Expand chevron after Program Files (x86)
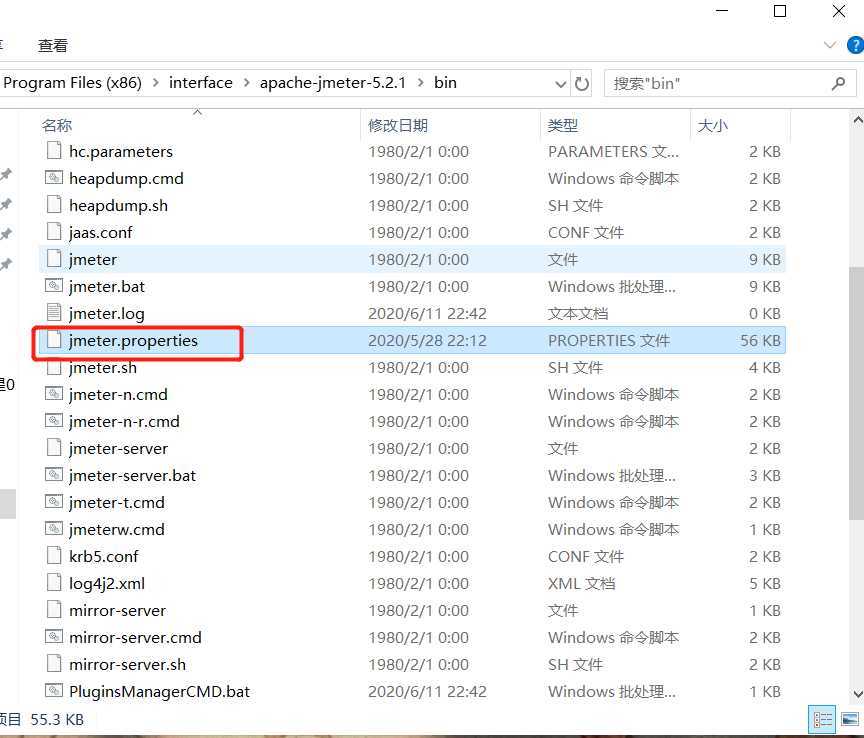 (155, 83)
